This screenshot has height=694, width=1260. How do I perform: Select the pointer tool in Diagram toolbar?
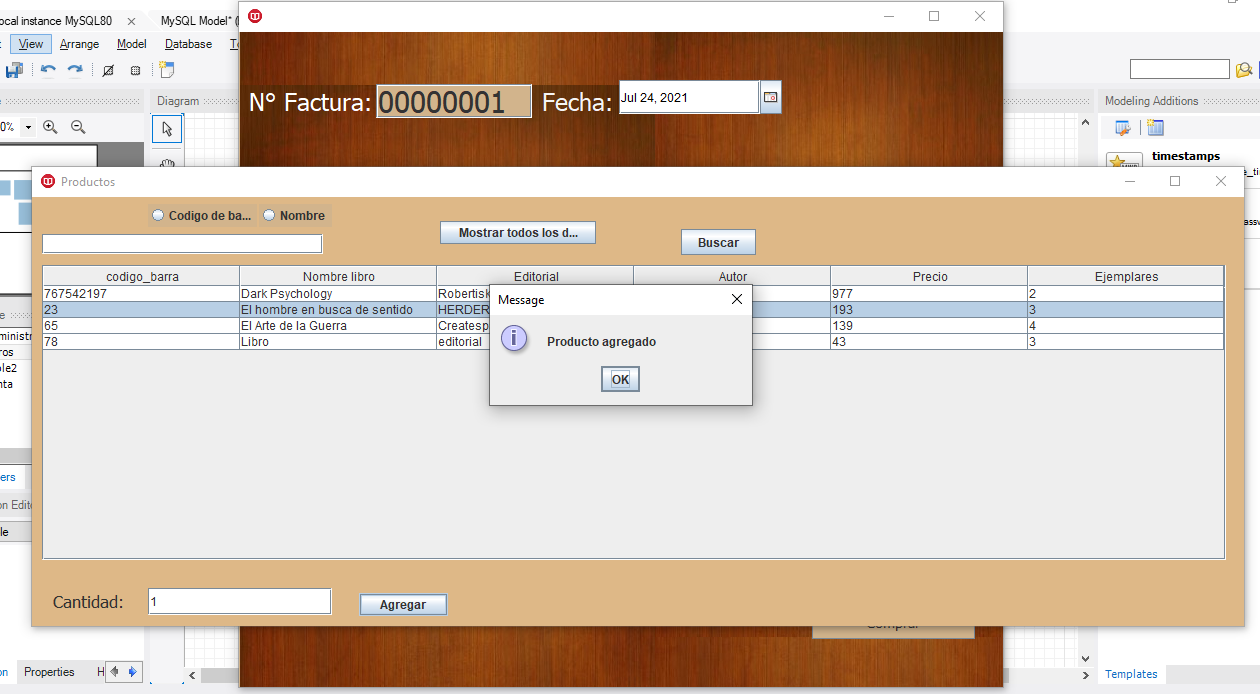tap(167, 128)
